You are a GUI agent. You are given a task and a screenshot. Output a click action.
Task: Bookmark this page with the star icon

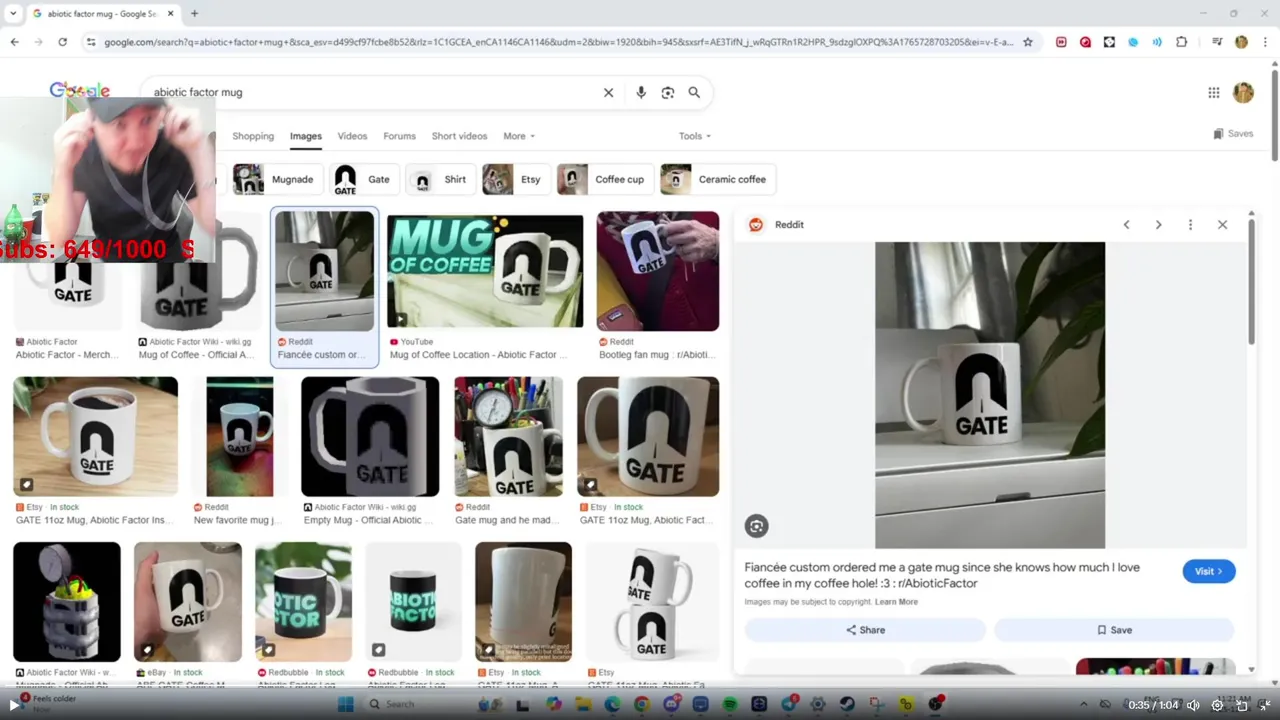1027,42
